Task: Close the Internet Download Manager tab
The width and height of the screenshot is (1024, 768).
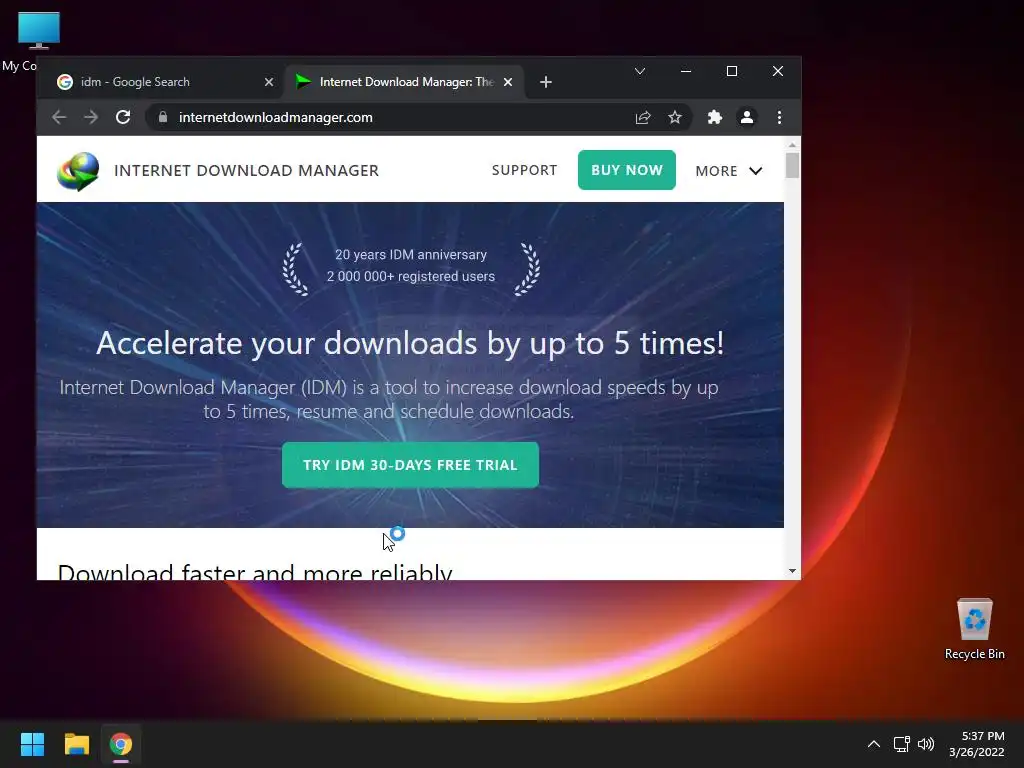Action: point(508,82)
